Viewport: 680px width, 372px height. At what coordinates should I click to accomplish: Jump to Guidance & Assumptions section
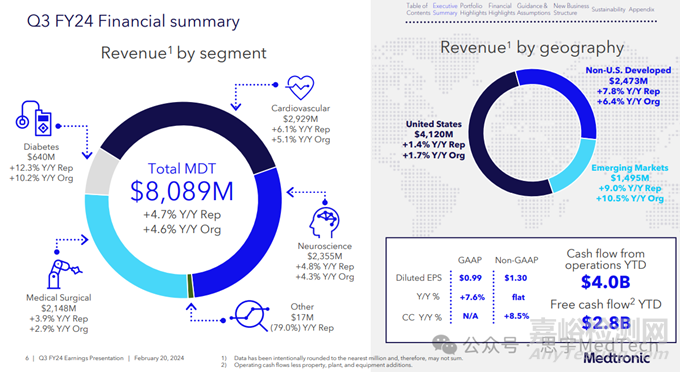coord(533,9)
